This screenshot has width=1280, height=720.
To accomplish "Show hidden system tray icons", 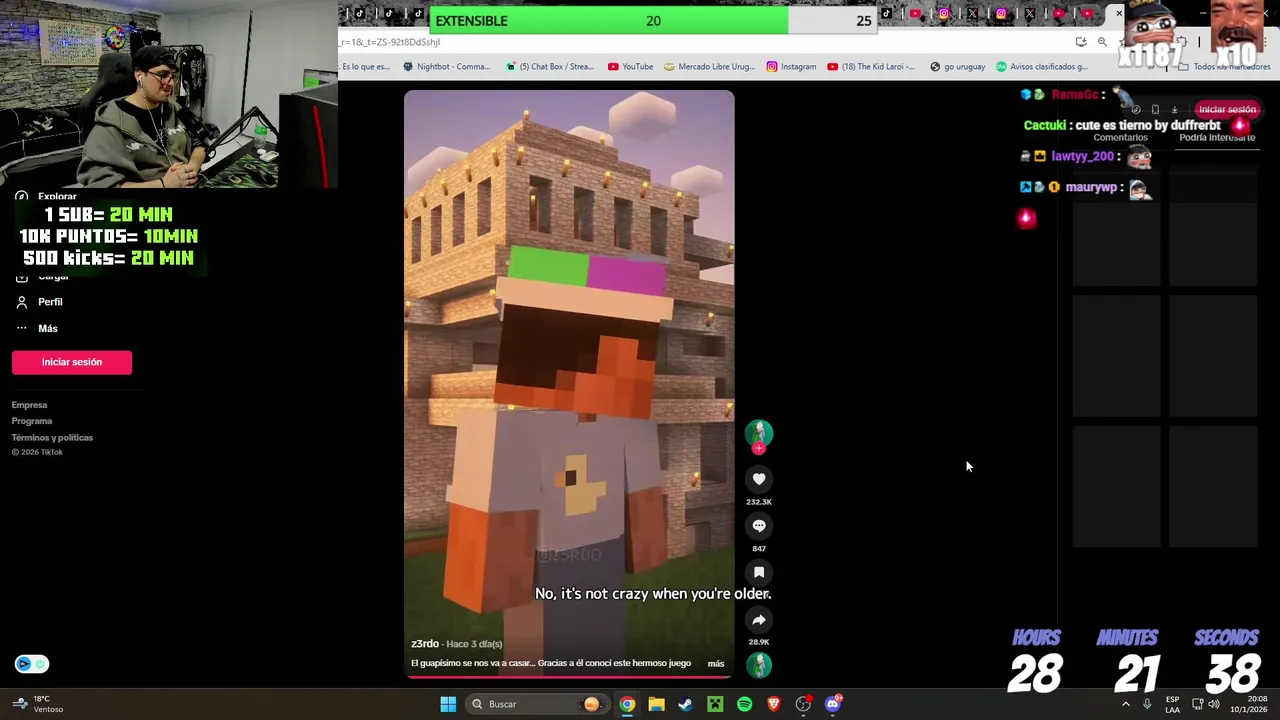I will (1125, 704).
